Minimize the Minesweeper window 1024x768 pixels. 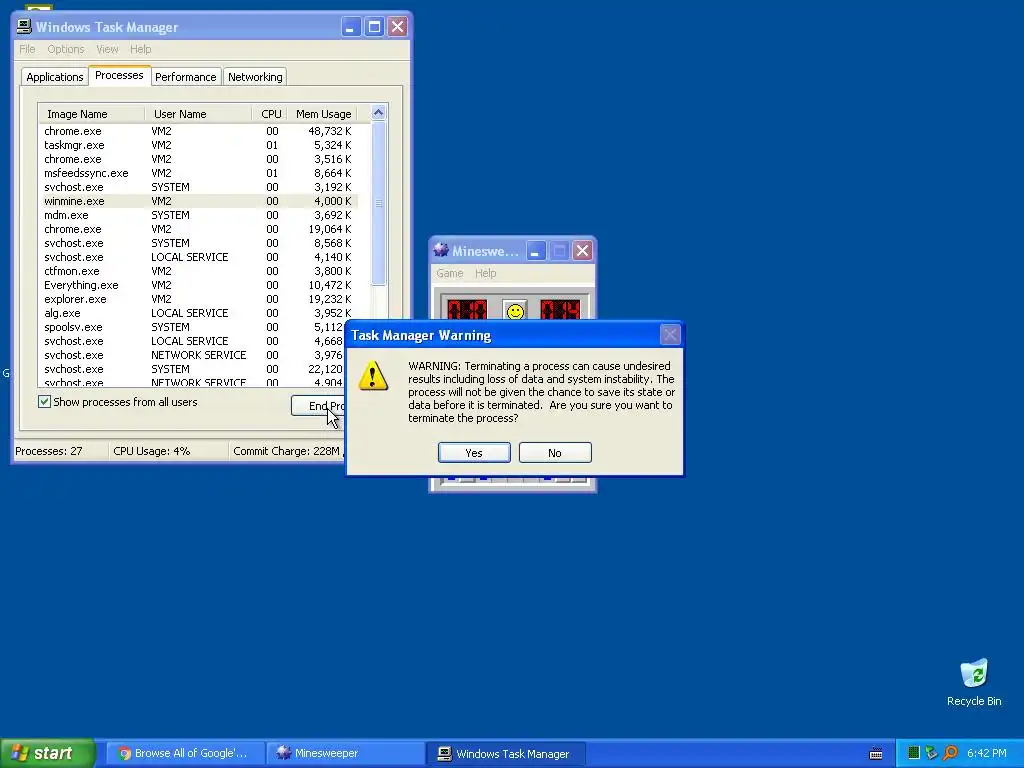pos(536,251)
